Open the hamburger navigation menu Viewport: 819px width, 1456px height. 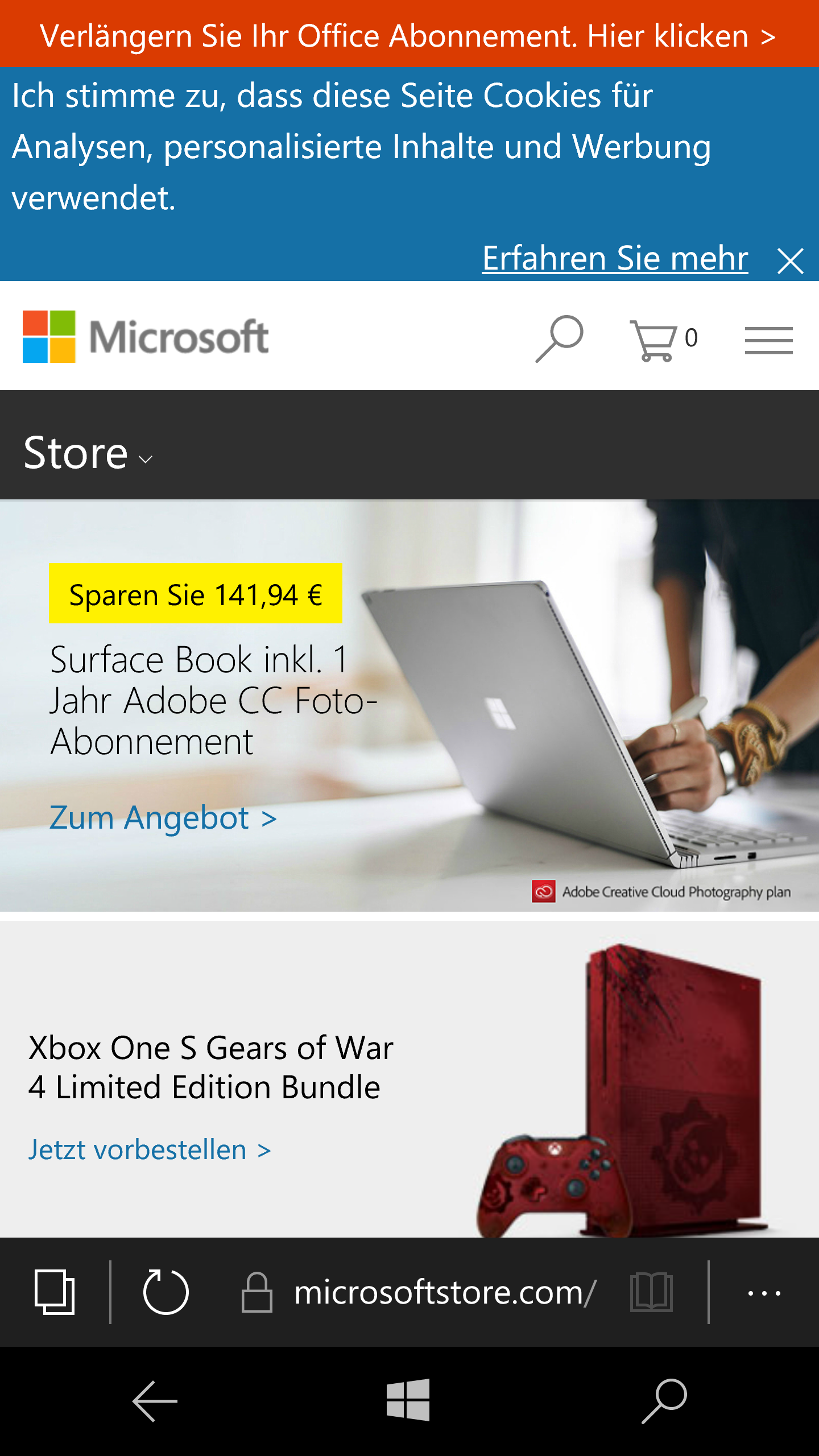(769, 341)
